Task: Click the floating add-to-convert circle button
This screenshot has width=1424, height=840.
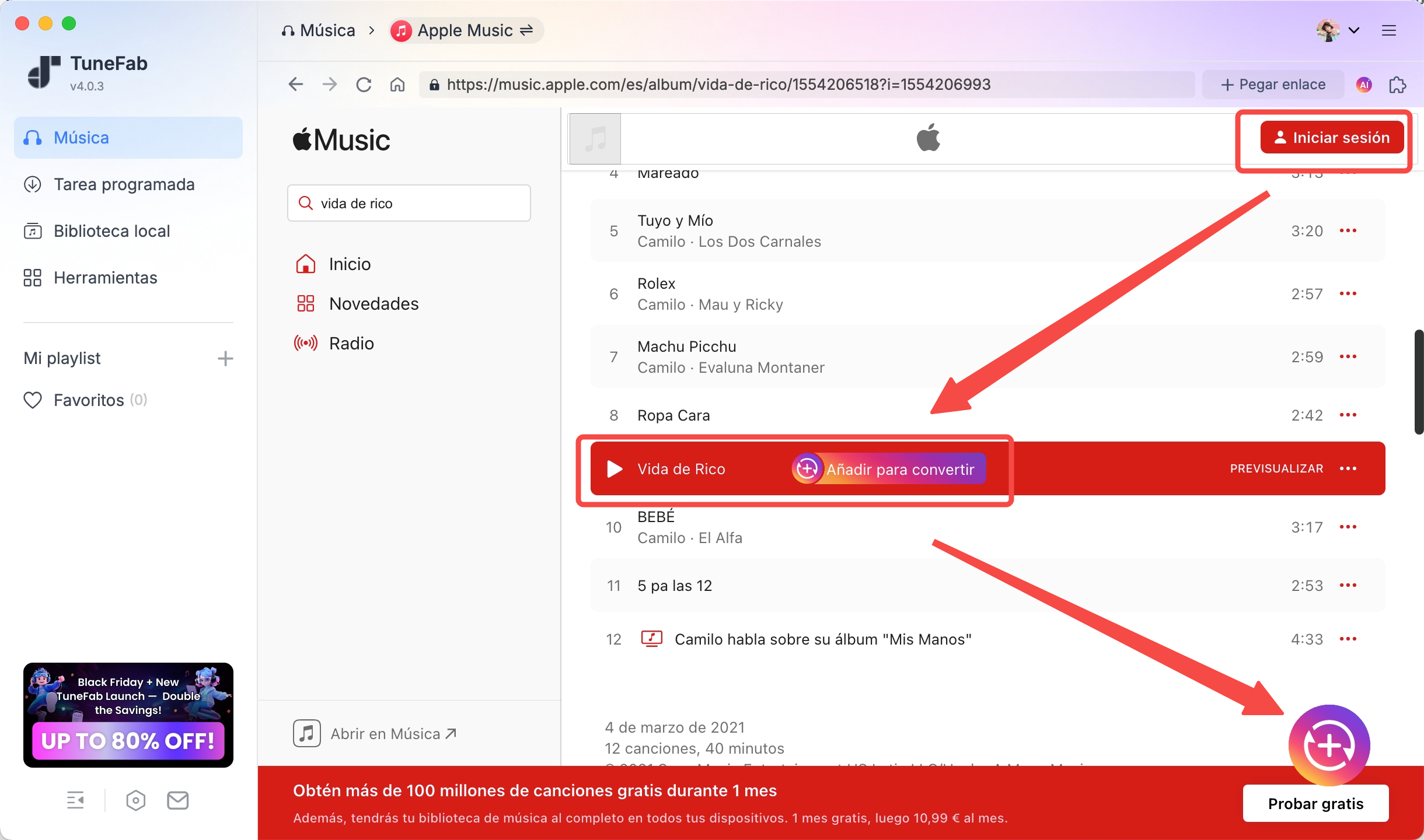Action: (1329, 745)
